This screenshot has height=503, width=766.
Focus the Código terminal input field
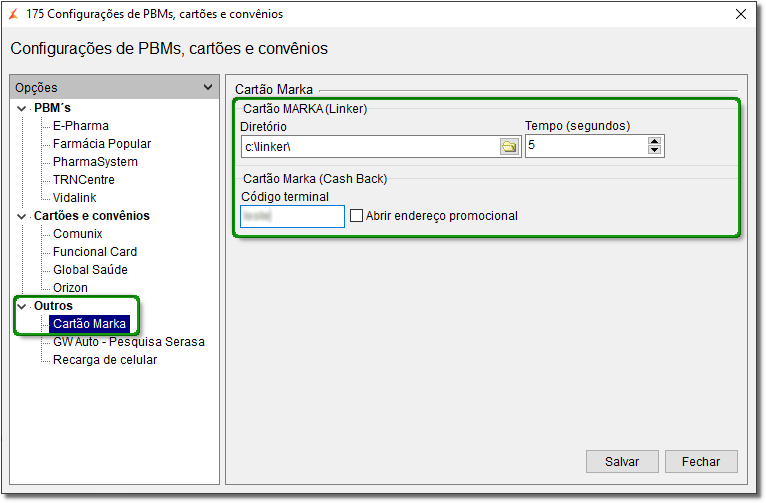coord(292,216)
